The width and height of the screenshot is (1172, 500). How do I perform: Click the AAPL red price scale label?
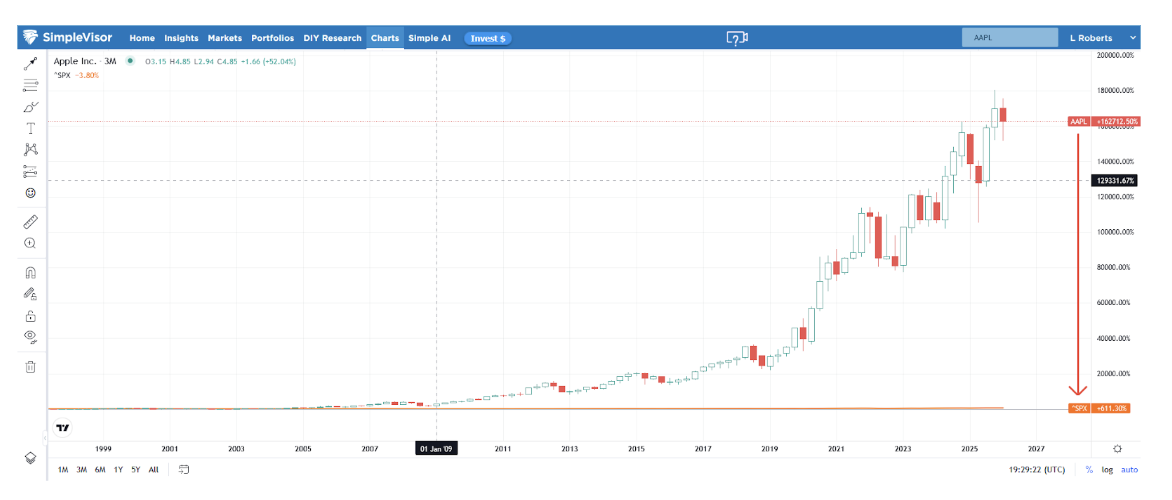tap(1079, 121)
